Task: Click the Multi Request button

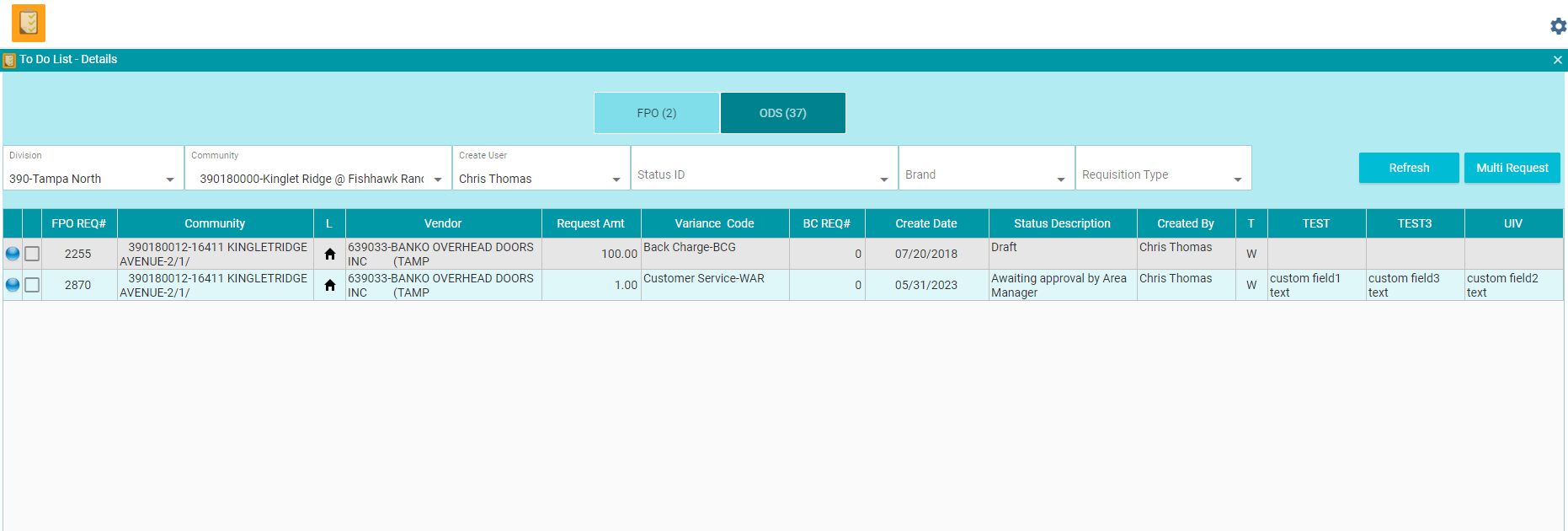Action: [x=1512, y=168]
